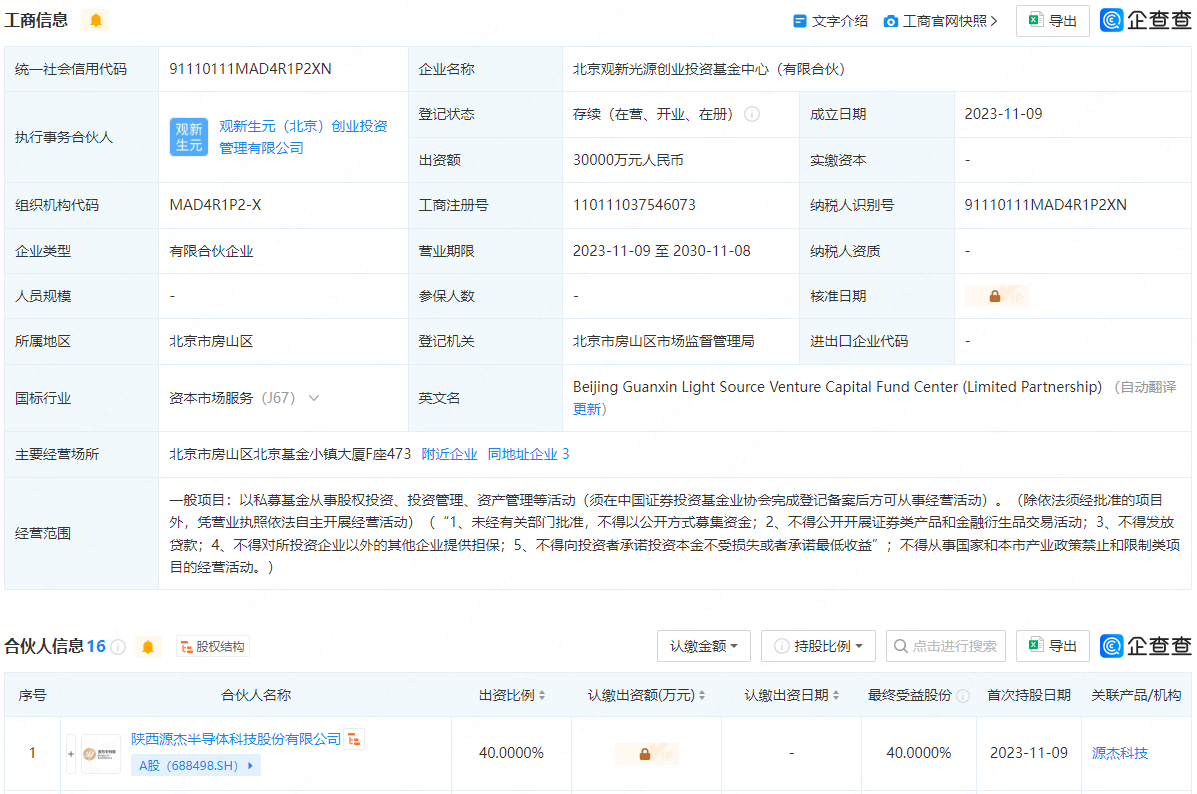The height and width of the screenshot is (794, 1197).
Task: Sort the table by 出资比例 column
Action: (511, 695)
